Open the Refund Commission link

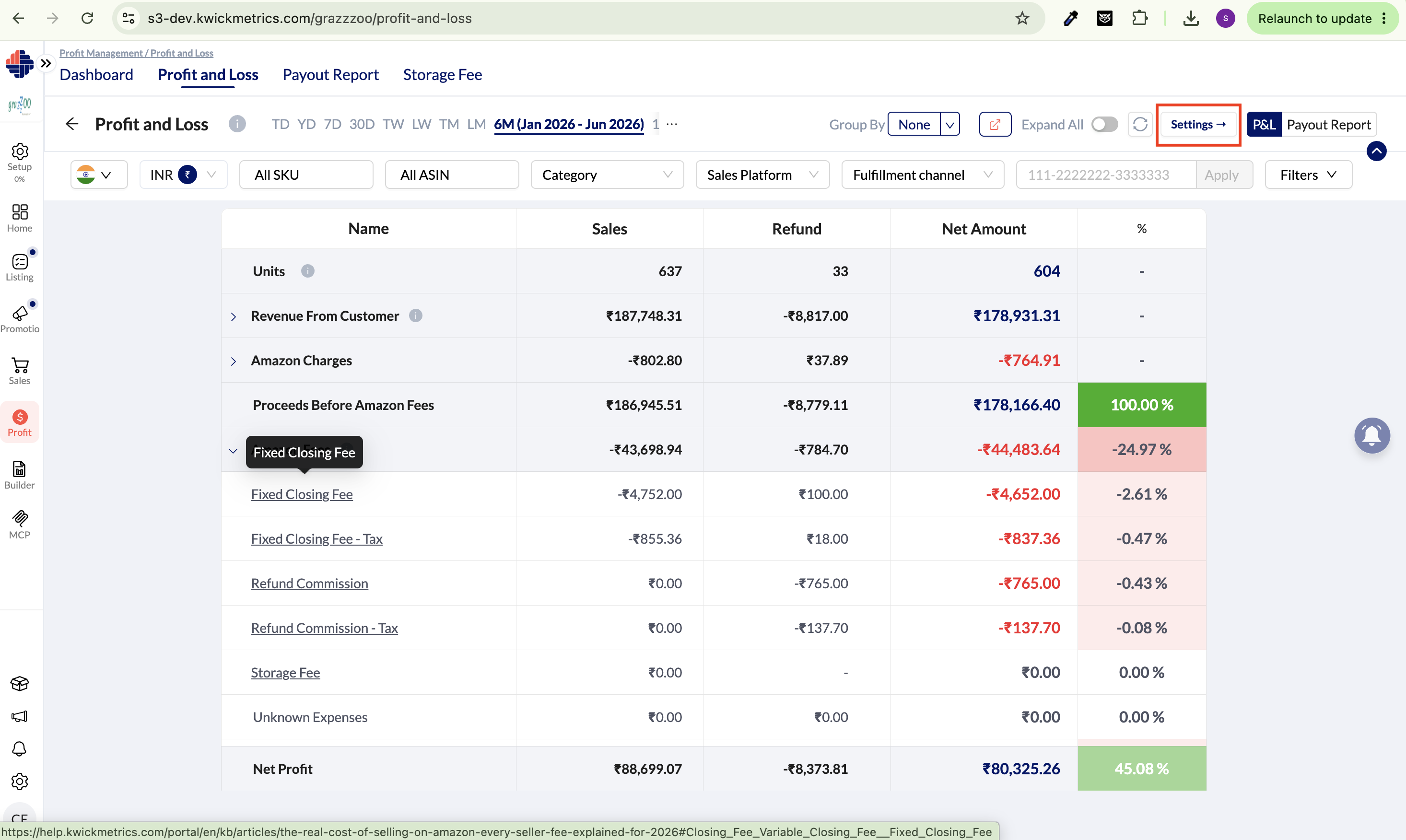pyautogui.click(x=310, y=583)
